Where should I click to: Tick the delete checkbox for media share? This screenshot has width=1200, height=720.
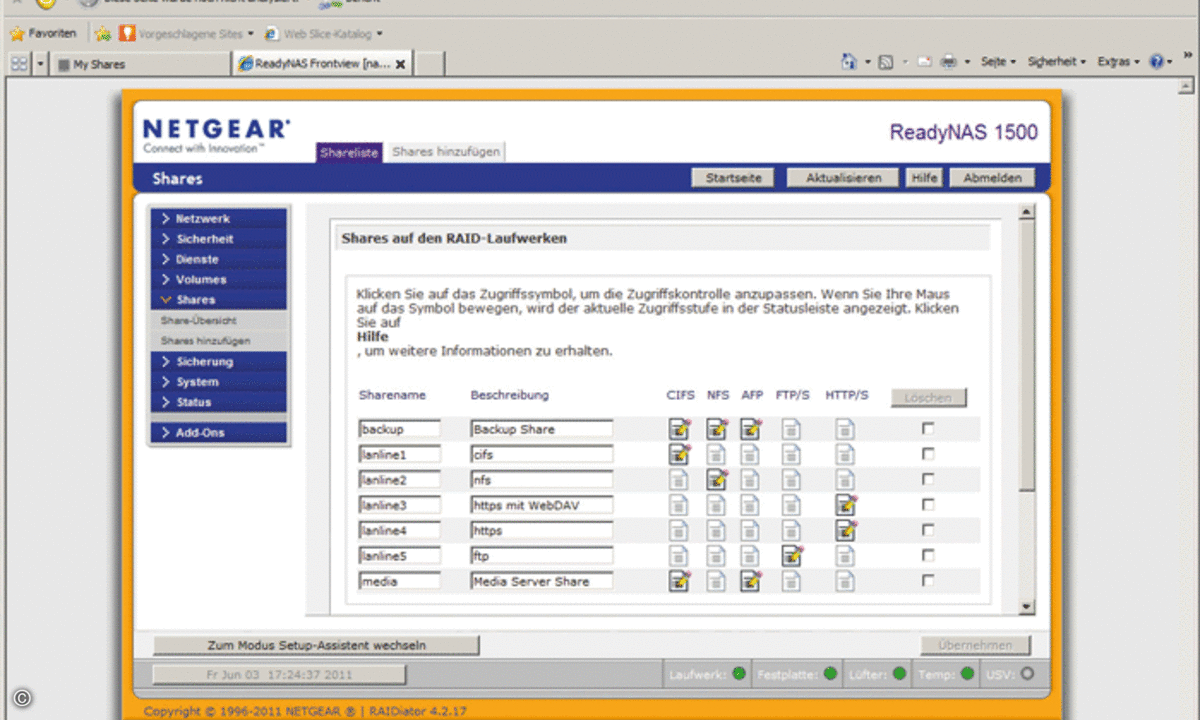click(x=928, y=581)
